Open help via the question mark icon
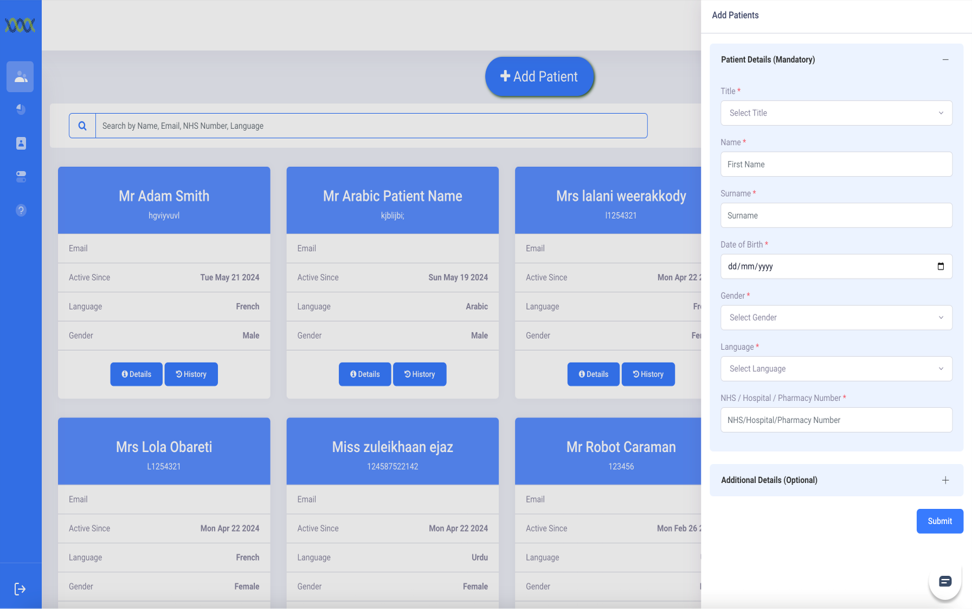Viewport: 972px width, 609px height. tap(20, 210)
